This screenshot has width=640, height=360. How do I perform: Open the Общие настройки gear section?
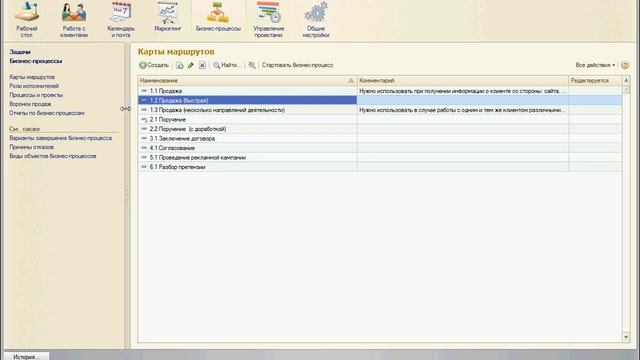(316, 20)
